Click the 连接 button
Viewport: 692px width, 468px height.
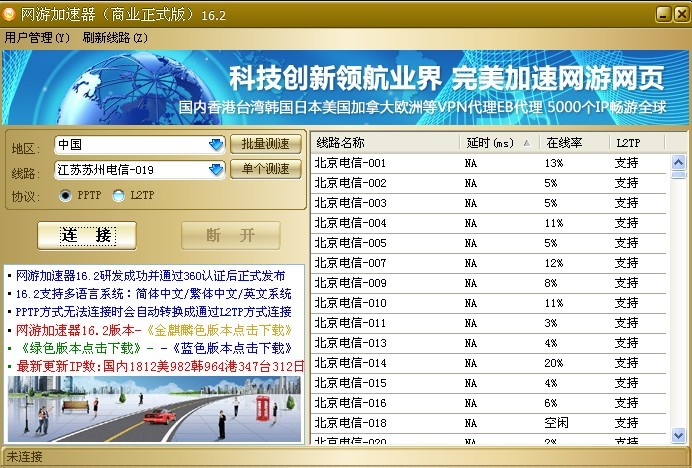coord(87,235)
